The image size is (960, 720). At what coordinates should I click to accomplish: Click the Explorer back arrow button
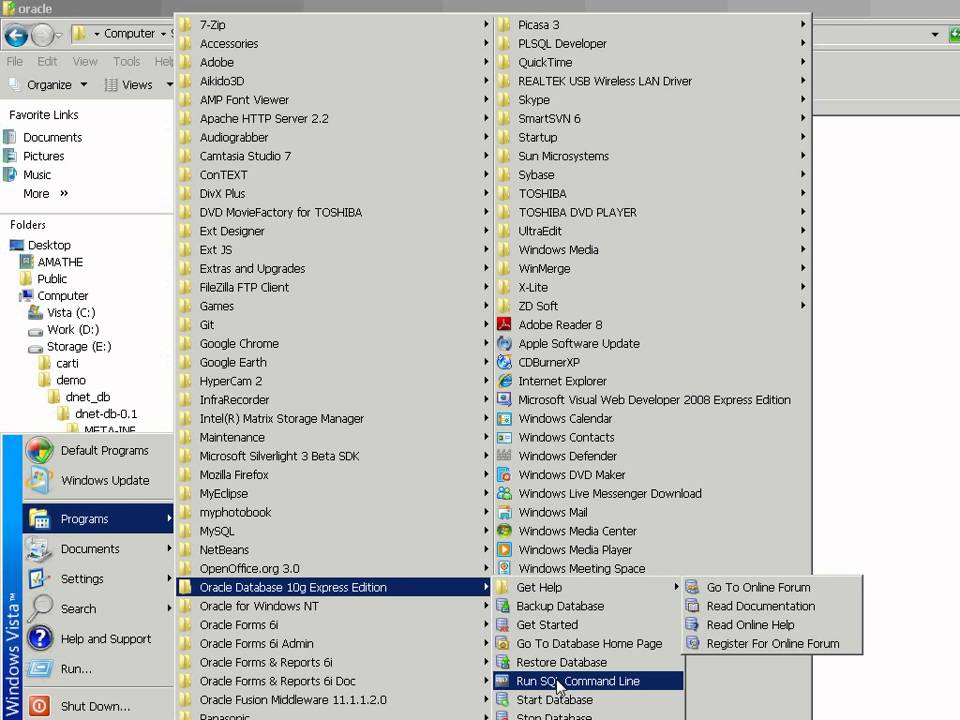17,36
